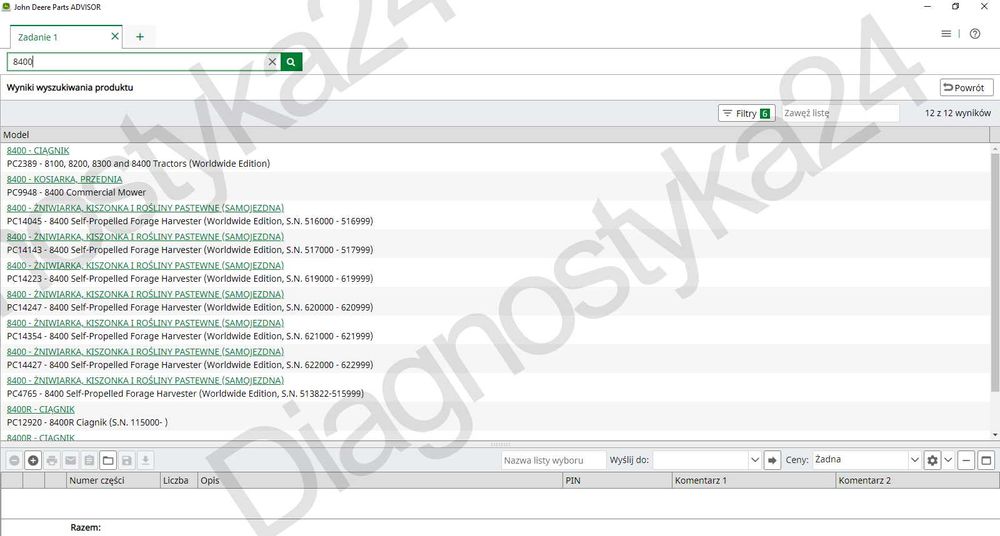Open the forage harvester link above PC14223
Image resolution: width=1000 pixels, height=536 pixels.
145,265
